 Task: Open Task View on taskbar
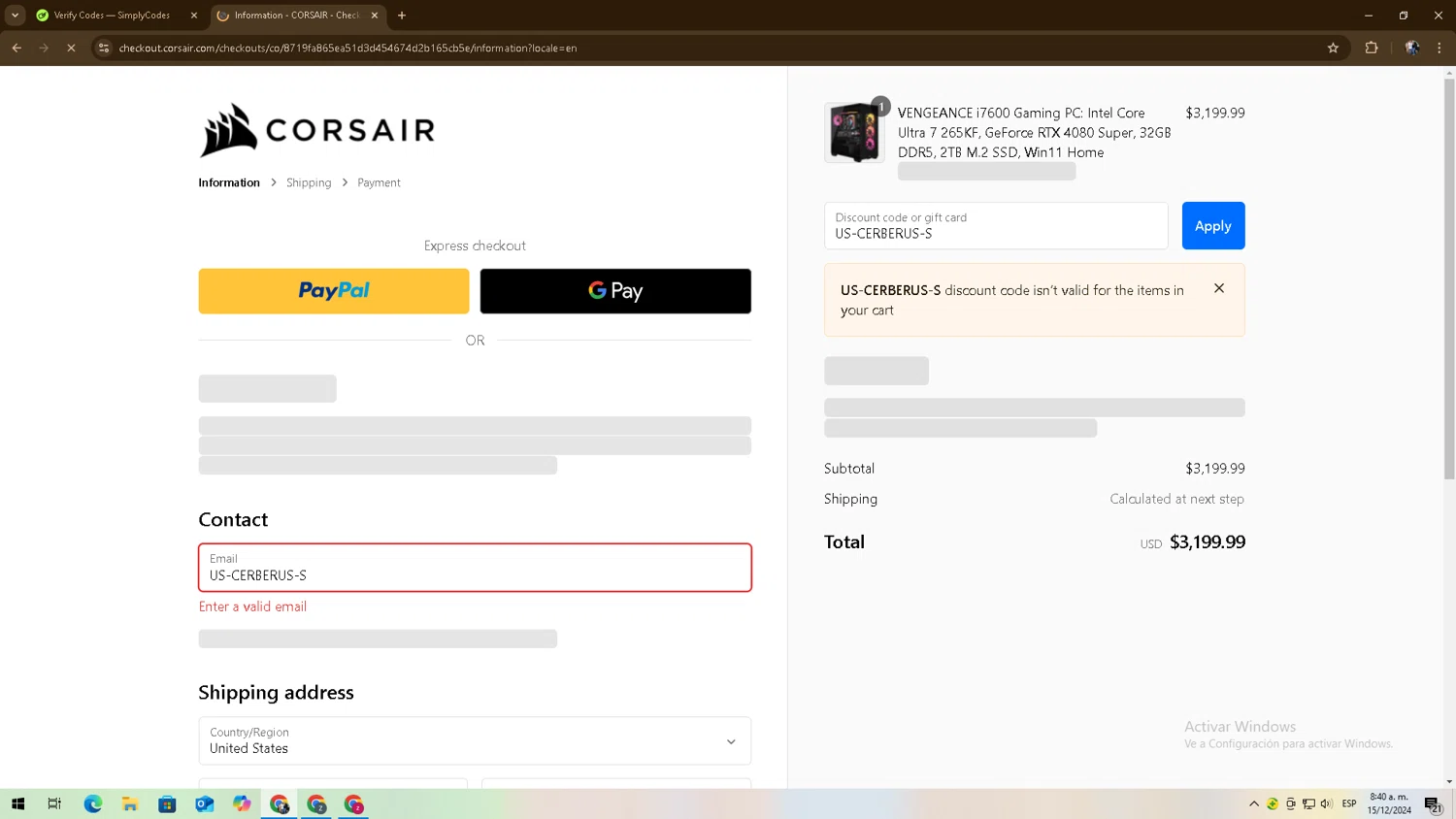coord(54,803)
